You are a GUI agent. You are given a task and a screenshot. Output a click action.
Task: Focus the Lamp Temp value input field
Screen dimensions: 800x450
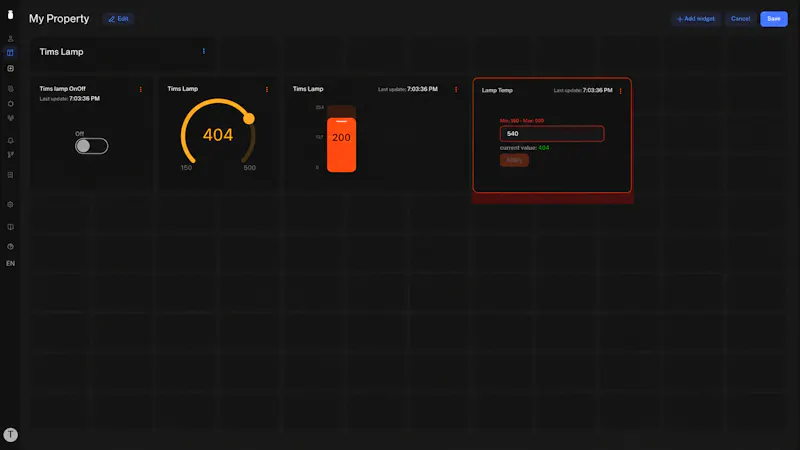pyautogui.click(x=552, y=134)
